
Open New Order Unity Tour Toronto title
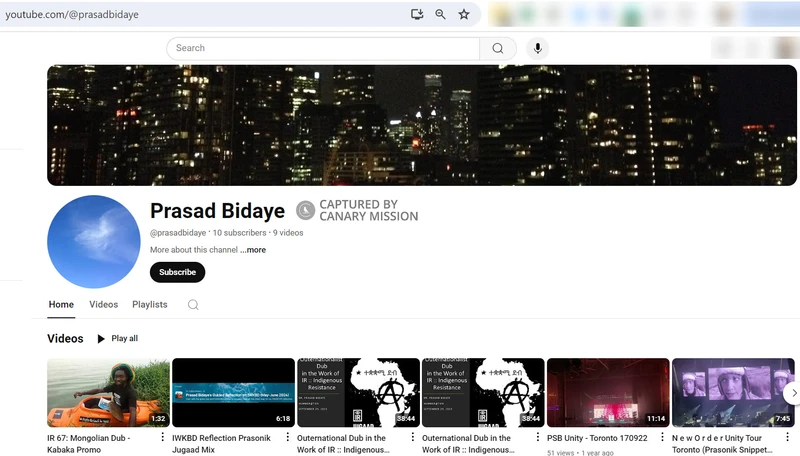pyautogui.click(x=721, y=444)
